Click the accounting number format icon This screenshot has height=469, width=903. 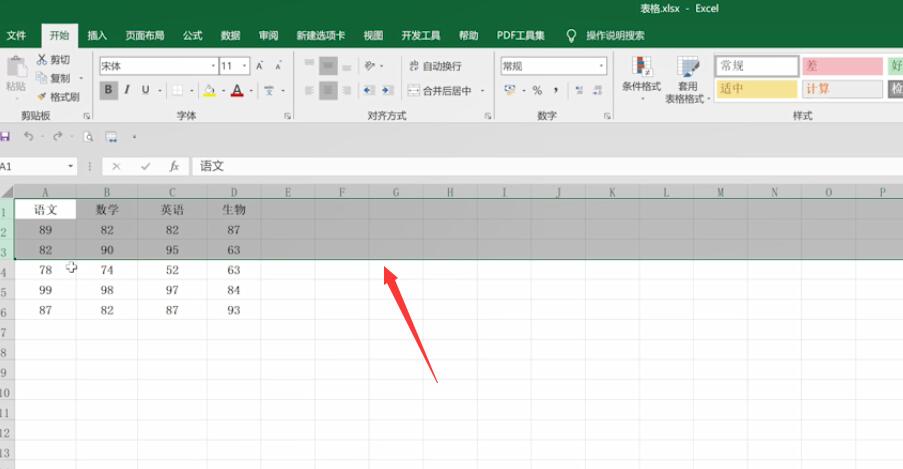510,90
